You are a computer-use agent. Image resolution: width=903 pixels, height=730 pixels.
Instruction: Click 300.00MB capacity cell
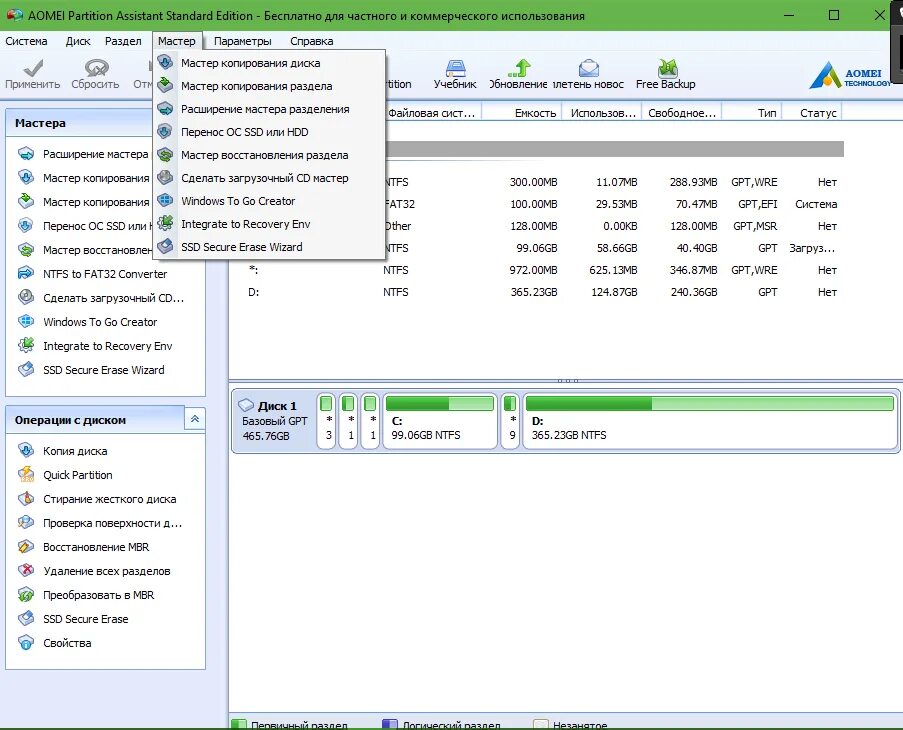pos(533,182)
